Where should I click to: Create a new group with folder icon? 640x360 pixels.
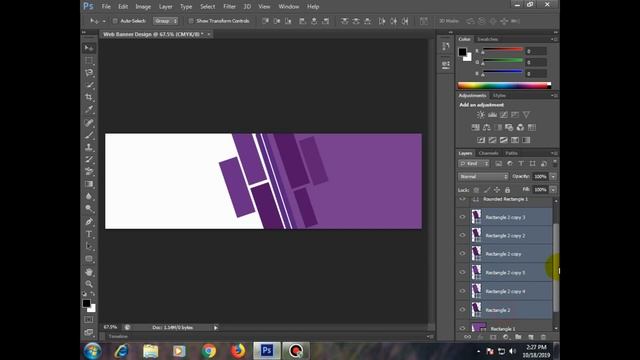[x=518, y=337]
